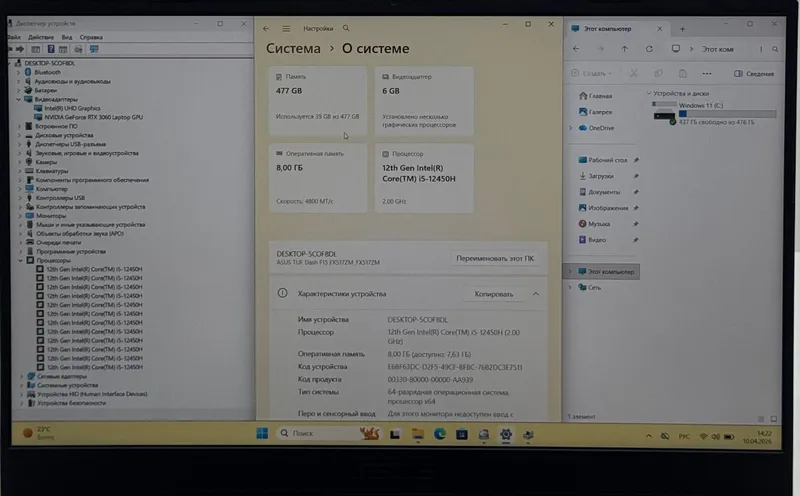Viewport: 800px width, 496px height.
Task: Click the scissors Cut icon in File Explorer
Action: pos(633,73)
